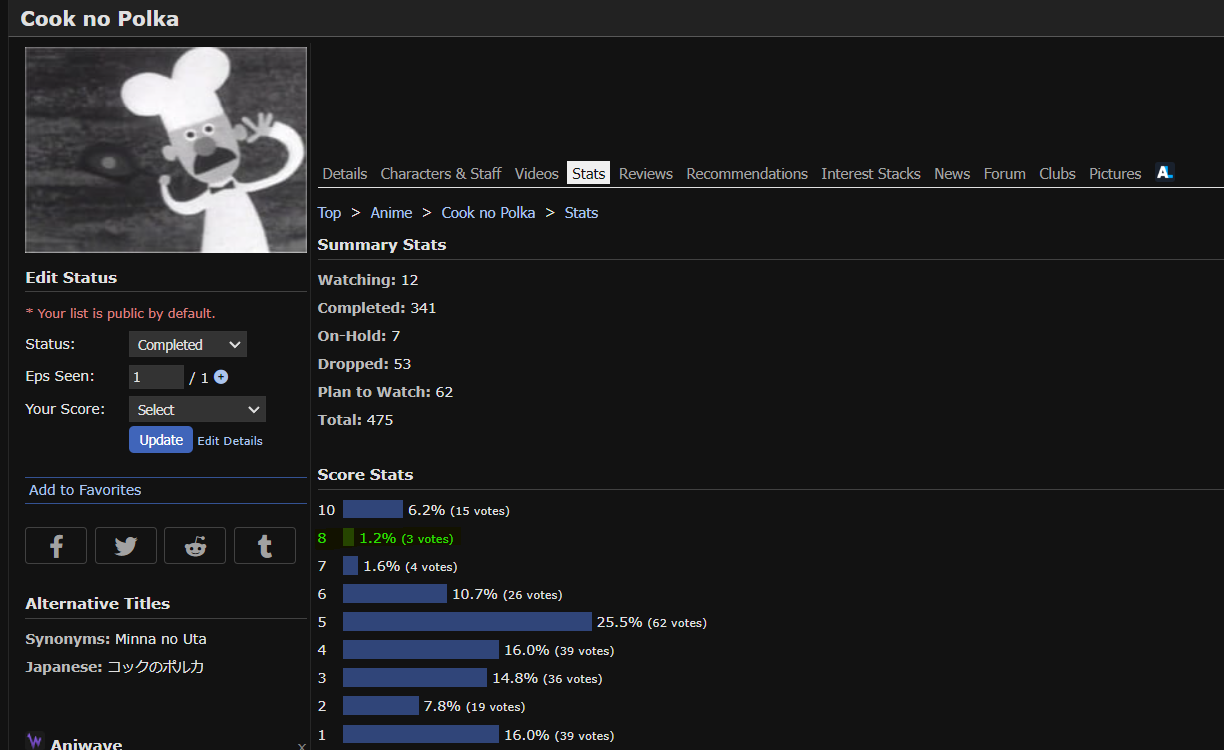The image size is (1224, 750).
Task: Share on Twitter icon button
Action: (x=126, y=546)
